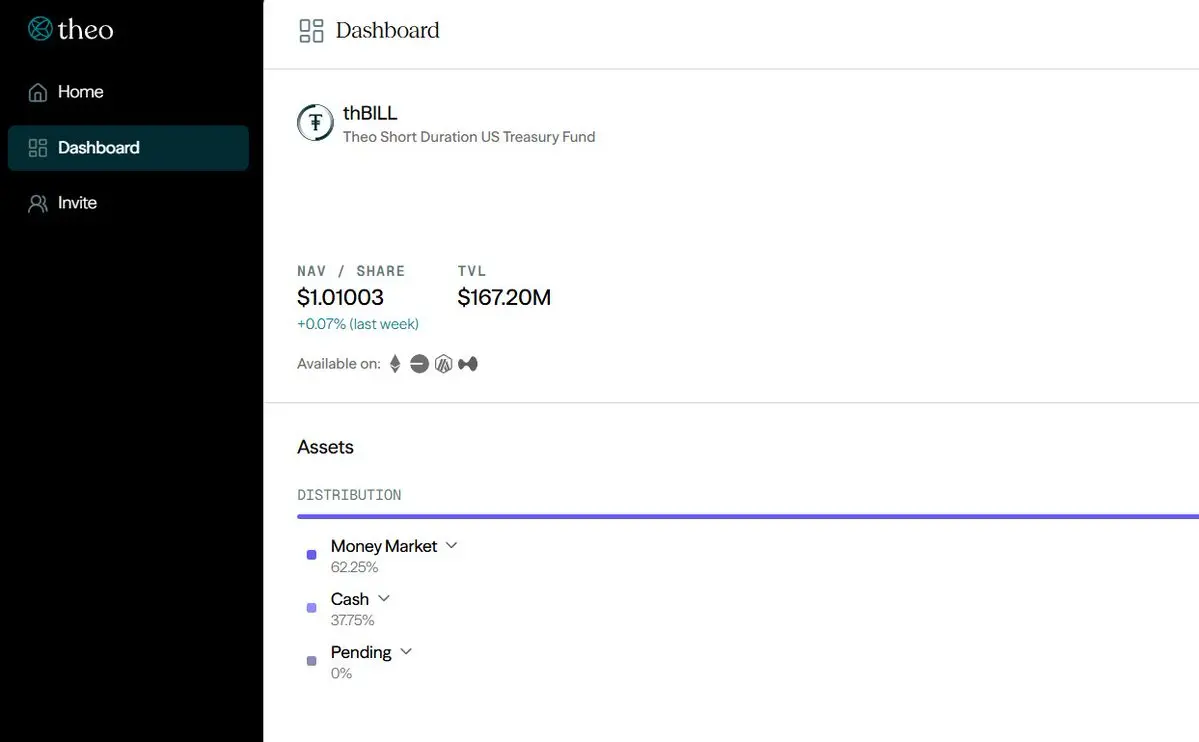
Task: Click the 37.75% value
Action: pyautogui.click(x=353, y=620)
